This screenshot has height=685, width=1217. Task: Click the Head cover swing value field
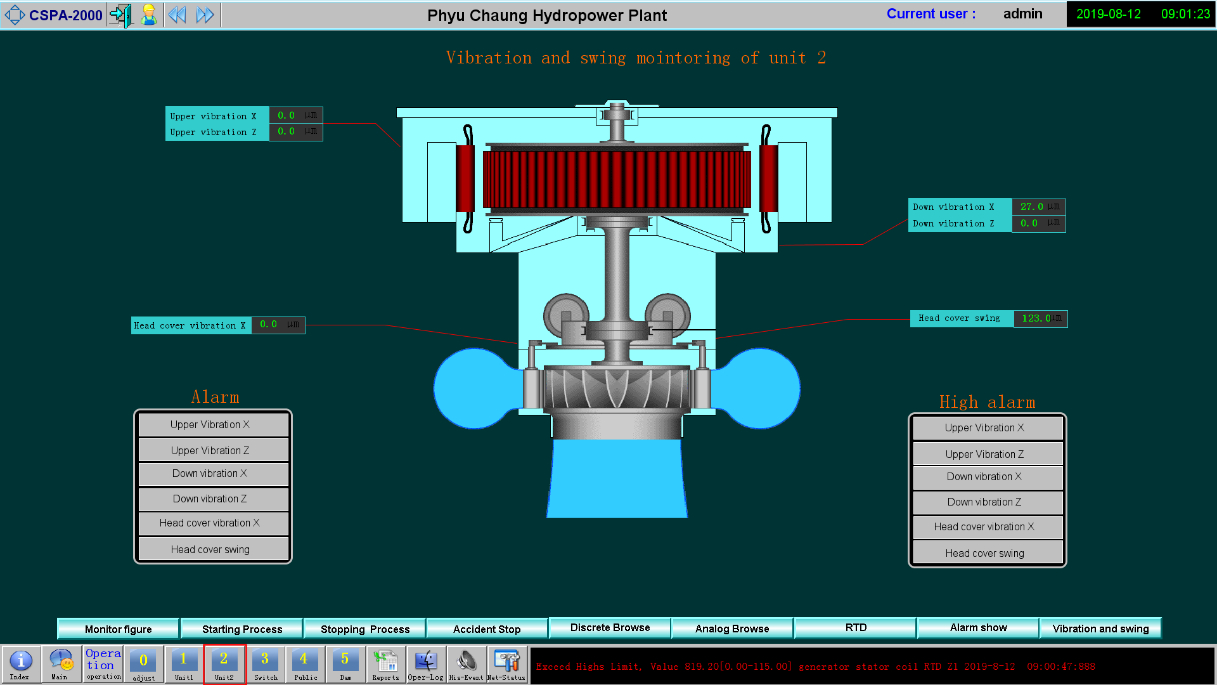1040,319
